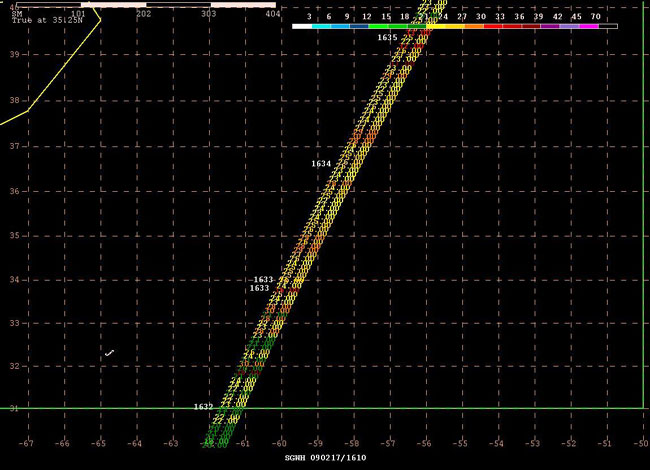Click the -60 longitude axis label
Viewport: 650px width, 470px height.
click(x=279, y=443)
